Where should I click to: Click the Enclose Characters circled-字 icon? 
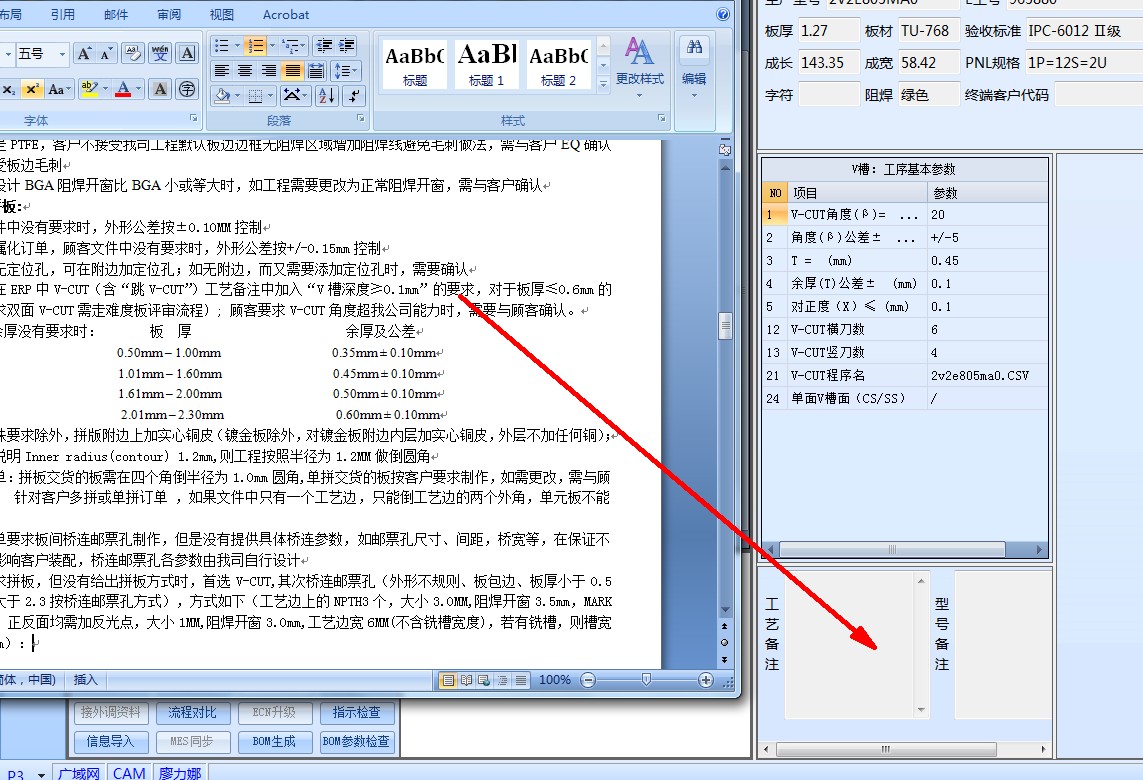point(187,89)
